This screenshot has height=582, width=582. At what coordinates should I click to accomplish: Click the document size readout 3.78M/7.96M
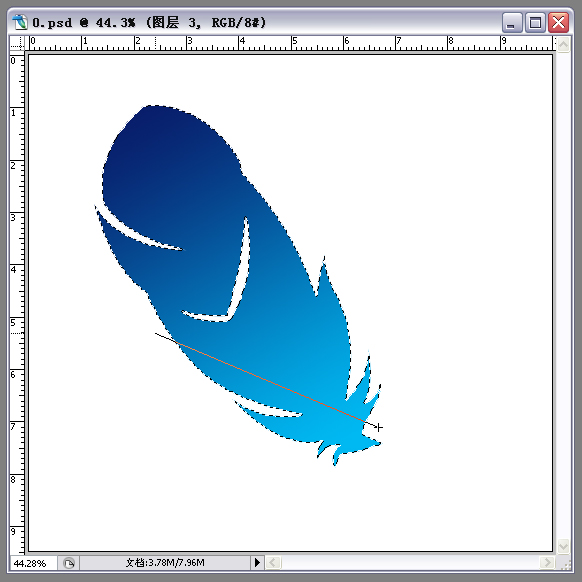pos(165,563)
